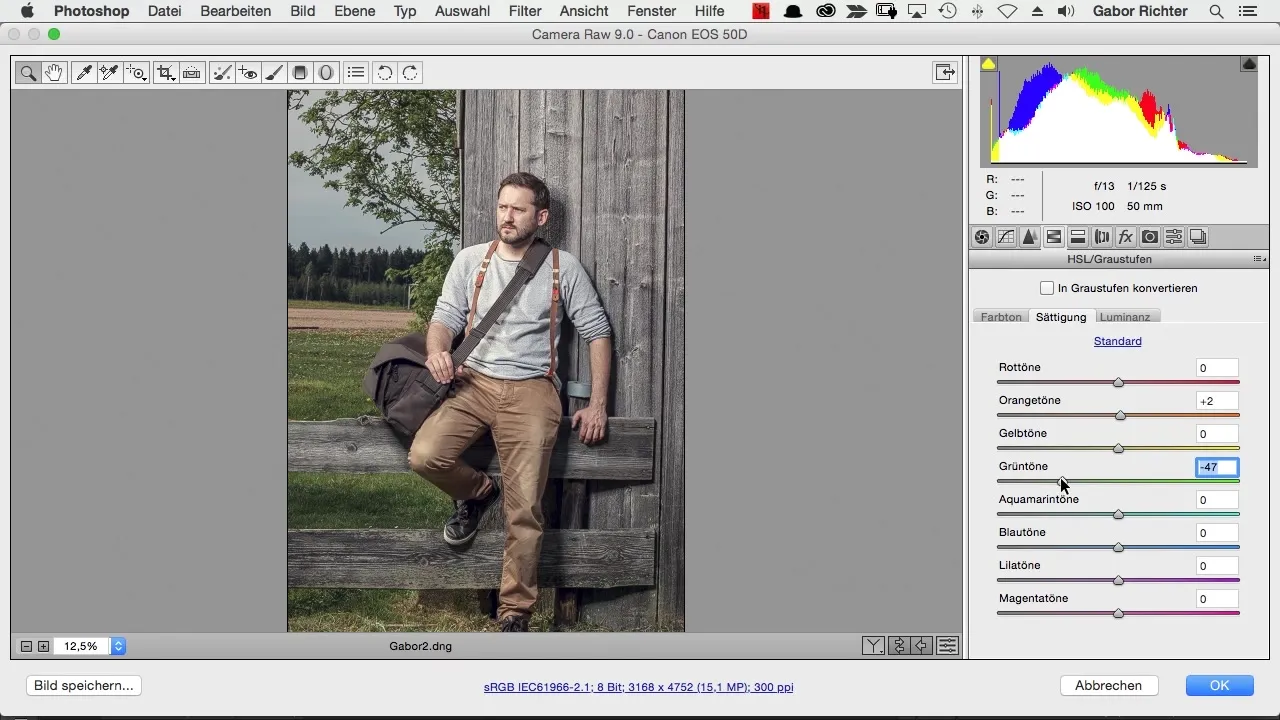Viewport: 1280px width, 720px height.
Task: Rotate image clockwise
Action: 410,72
